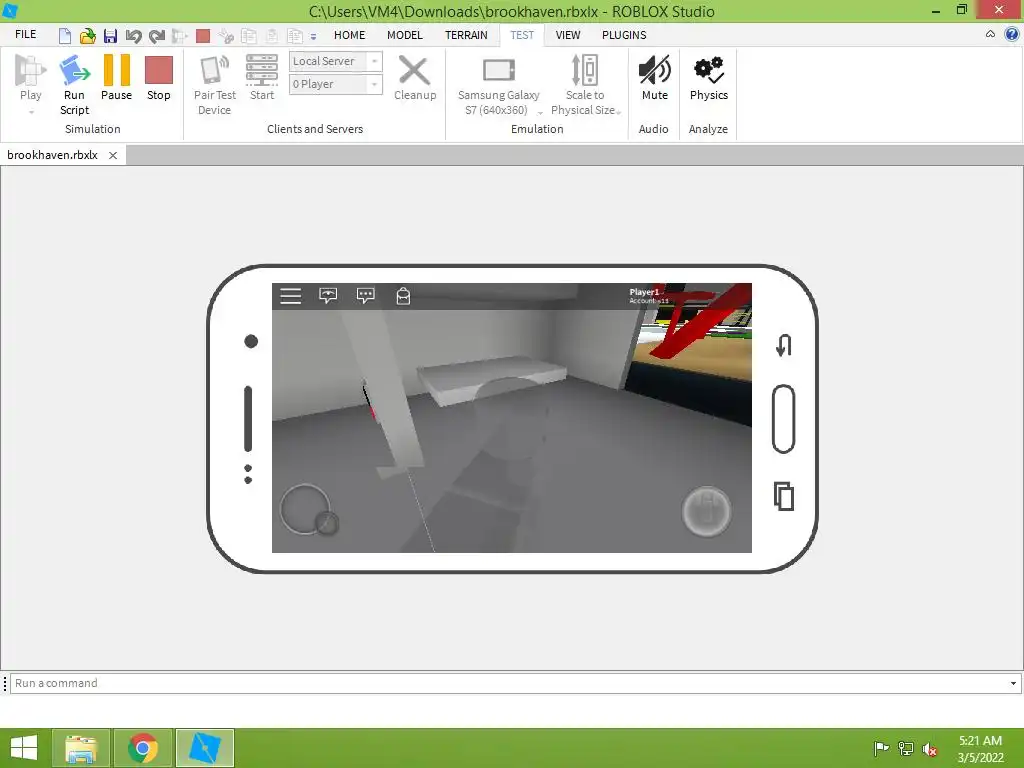Image resolution: width=1024 pixels, height=768 pixels.
Task: Click the copy icon in quick access toolbar
Action: click(x=249, y=35)
